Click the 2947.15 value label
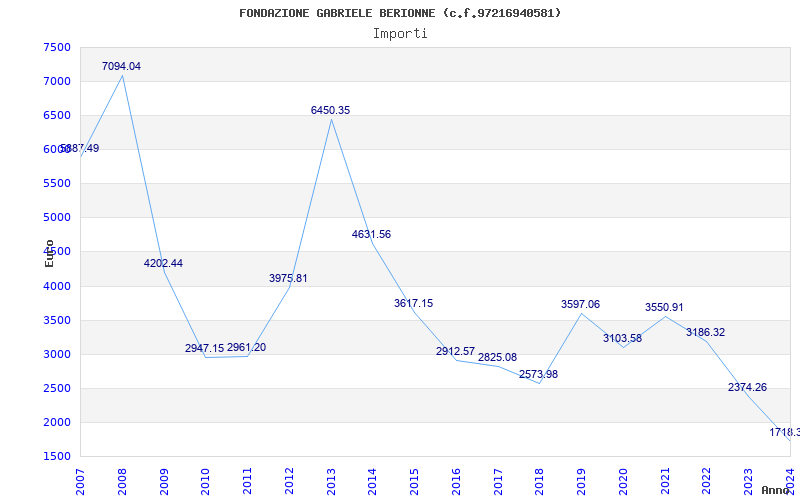800x500 pixels. point(205,348)
